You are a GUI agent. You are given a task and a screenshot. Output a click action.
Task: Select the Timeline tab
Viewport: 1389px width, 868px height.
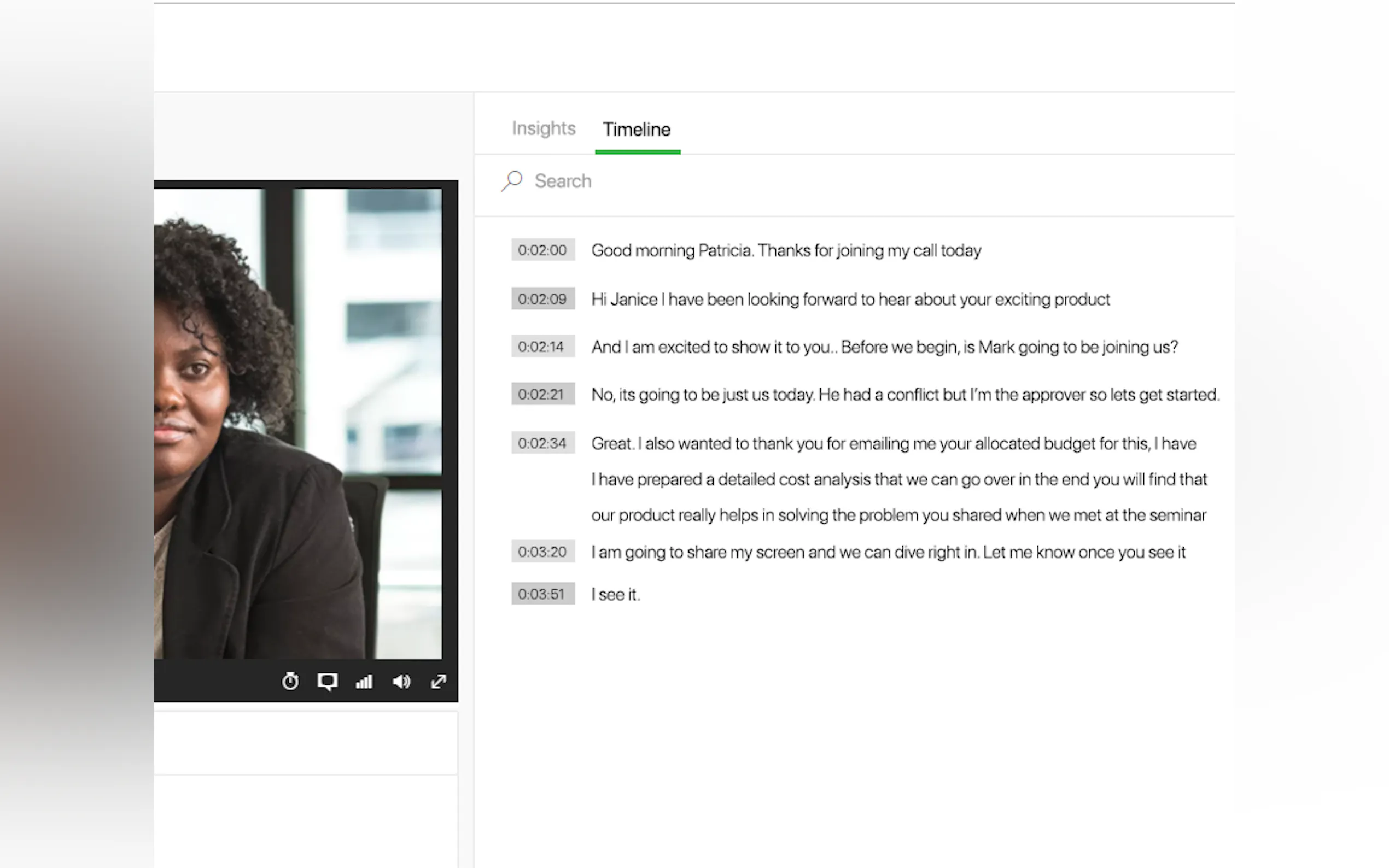tap(636, 130)
